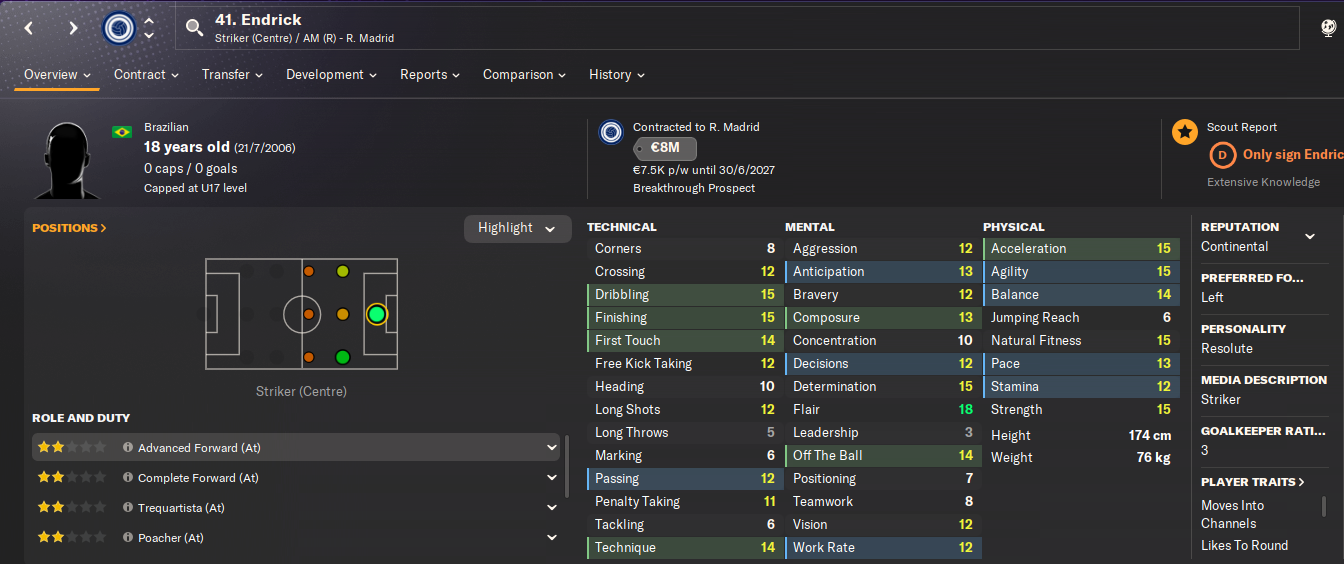
Task: Click the PLAYER TRAITS heading link
Action: pos(1253,482)
